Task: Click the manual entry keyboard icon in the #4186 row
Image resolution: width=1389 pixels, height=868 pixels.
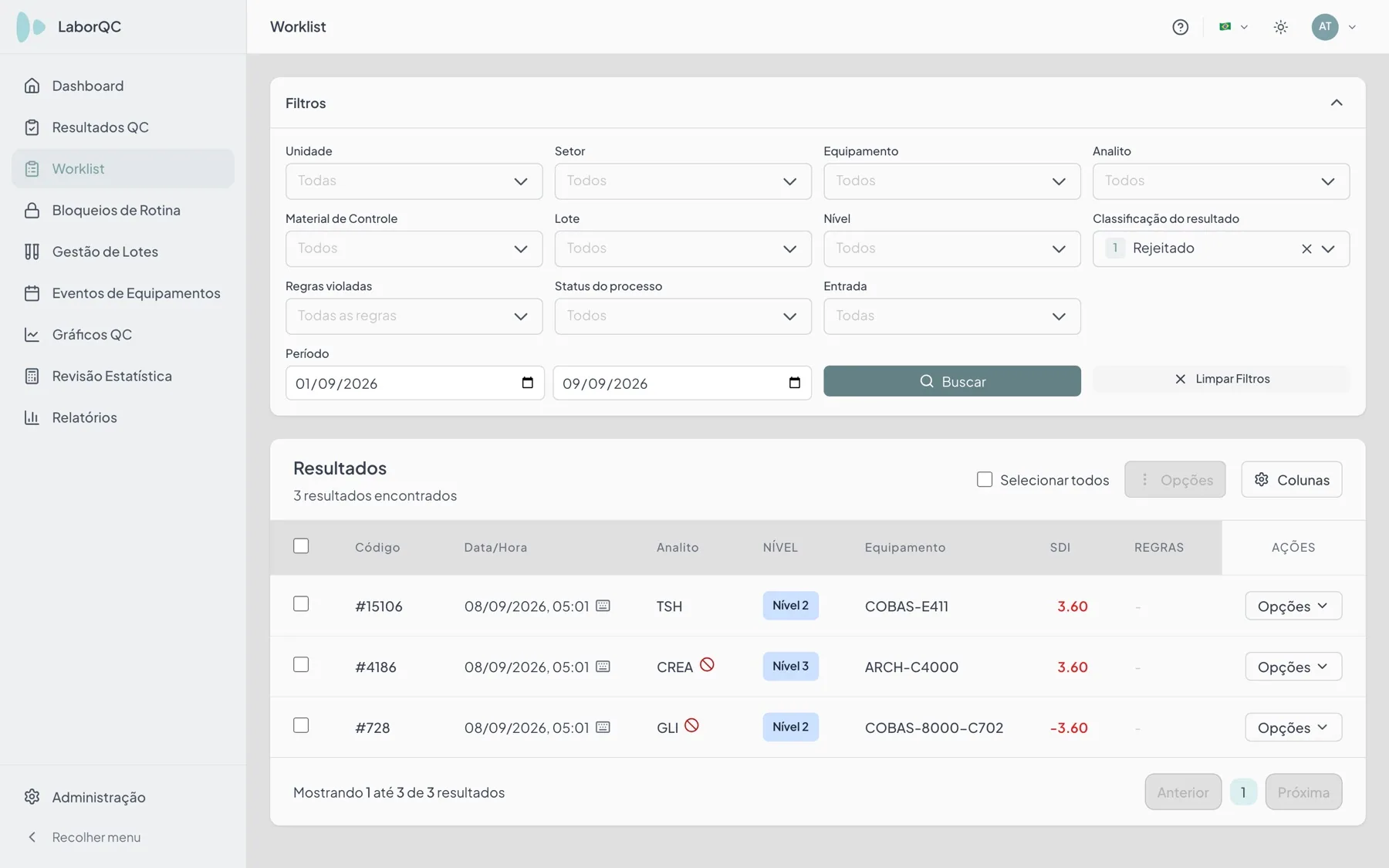Action: [603, 667]
